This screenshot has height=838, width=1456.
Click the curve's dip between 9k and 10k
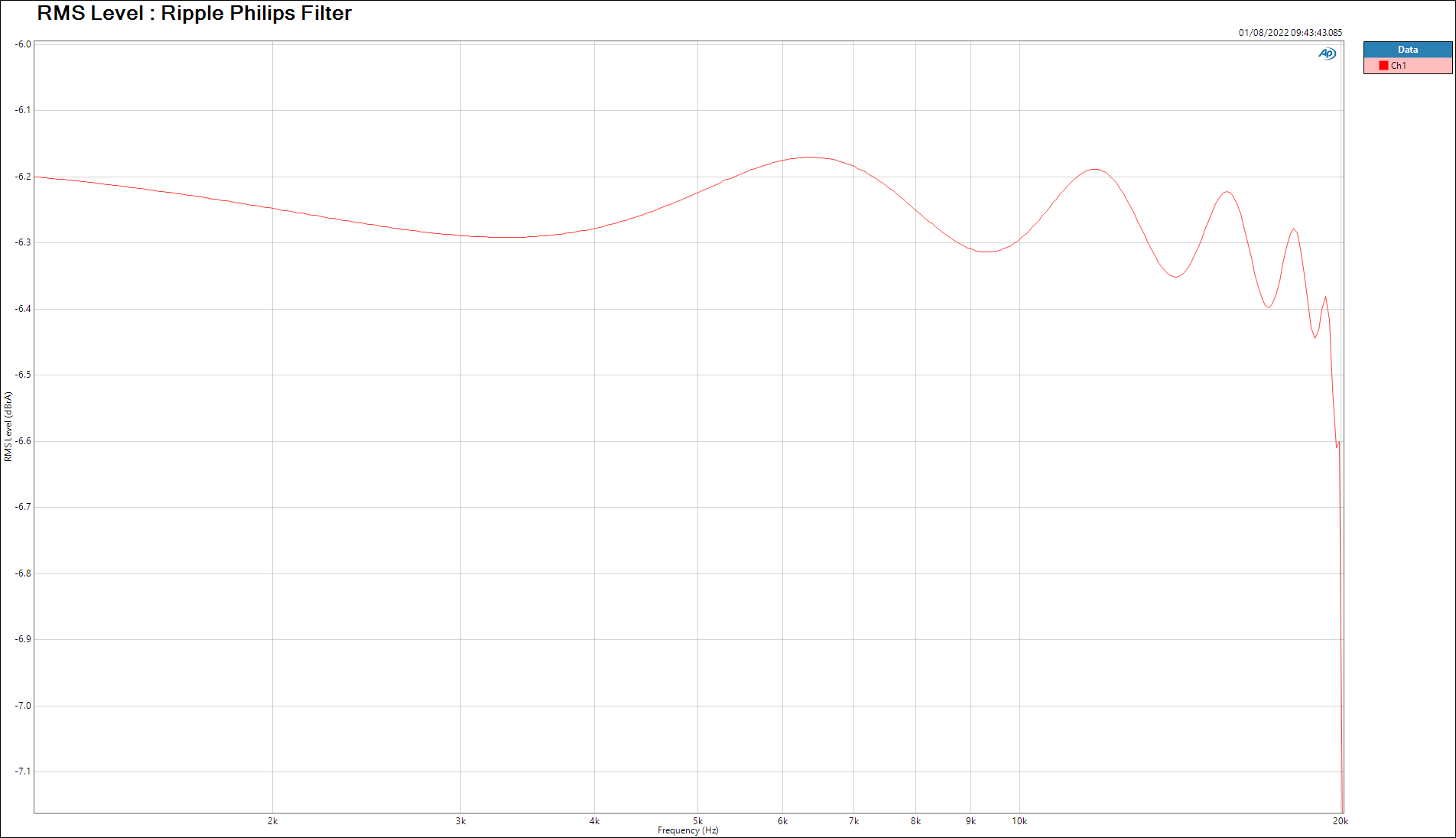988,252
